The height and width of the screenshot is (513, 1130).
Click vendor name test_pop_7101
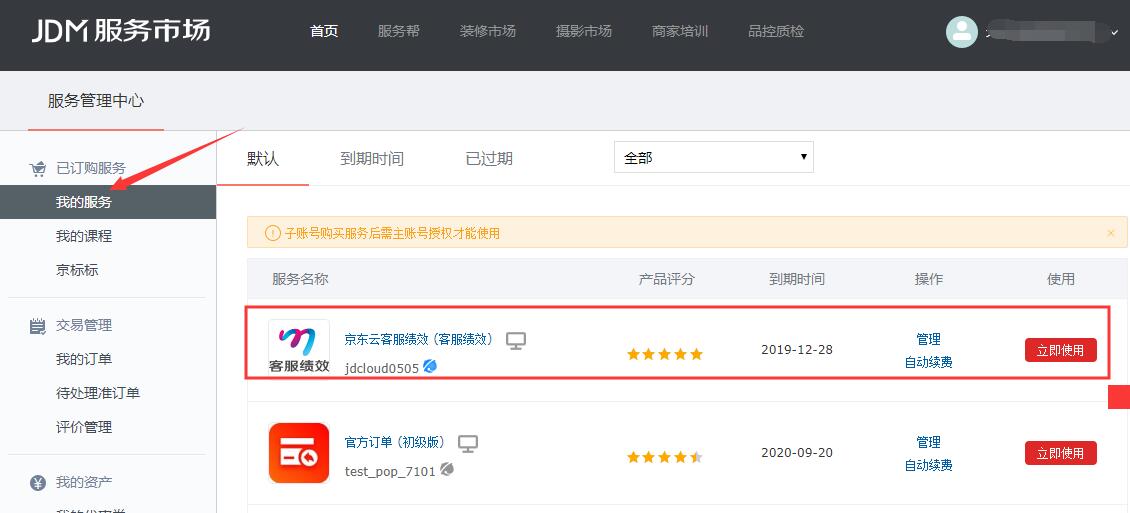point(391,471)
